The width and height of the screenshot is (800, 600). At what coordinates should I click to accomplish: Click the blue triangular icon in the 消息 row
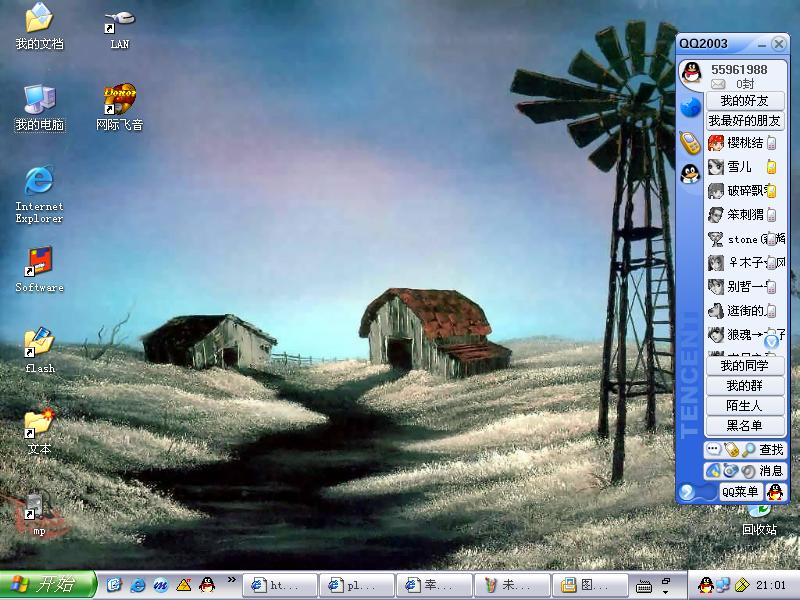click(x=713, y=470)
